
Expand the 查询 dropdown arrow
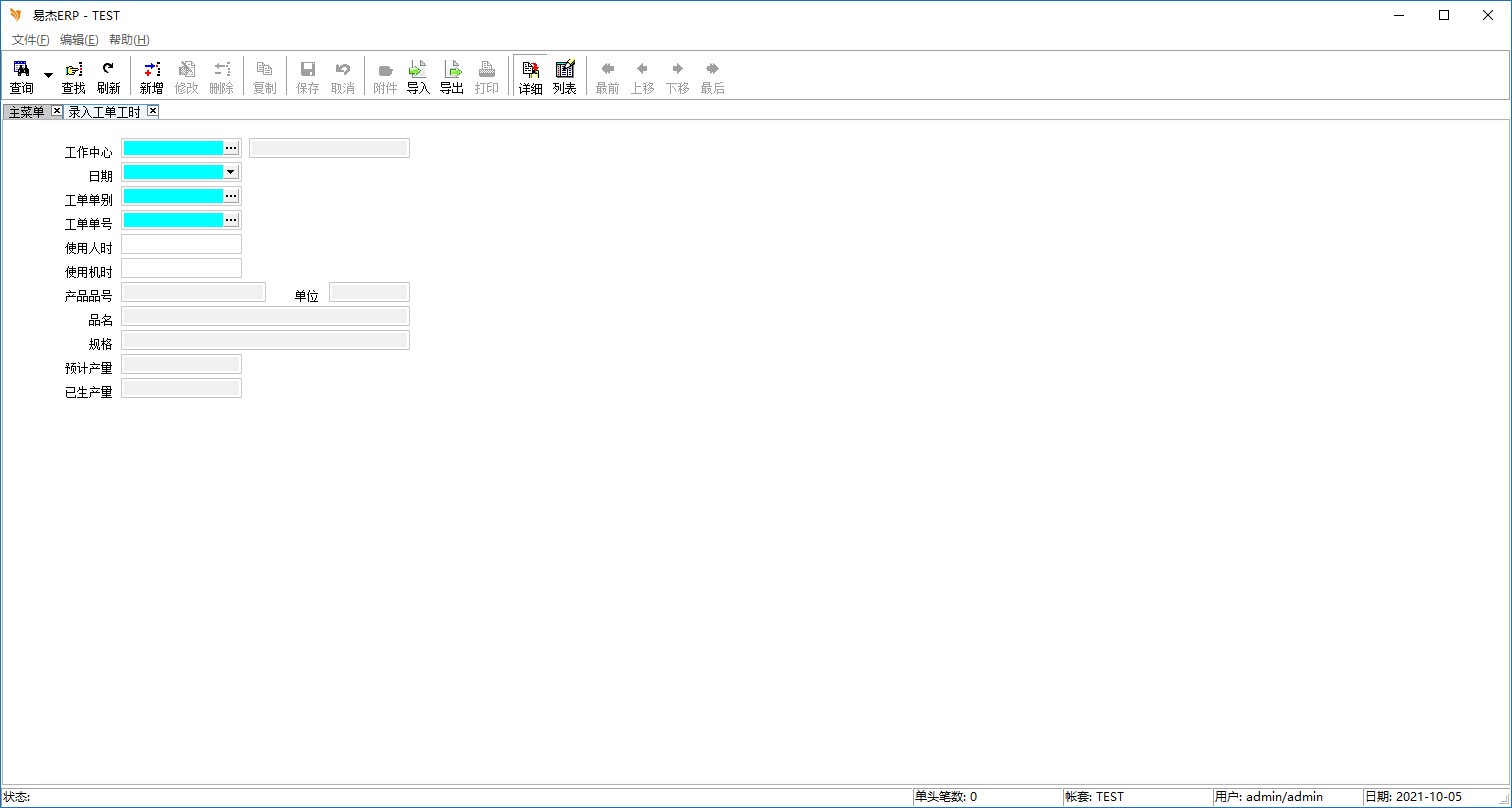pyautogui.click(x=48, y=76)
